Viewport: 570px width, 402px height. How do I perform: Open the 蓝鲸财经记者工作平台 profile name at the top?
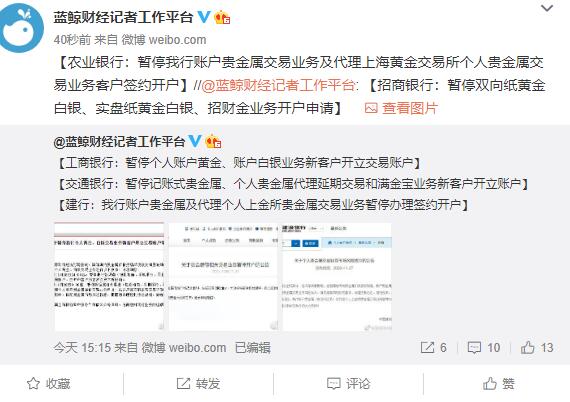tap(123, 17)
